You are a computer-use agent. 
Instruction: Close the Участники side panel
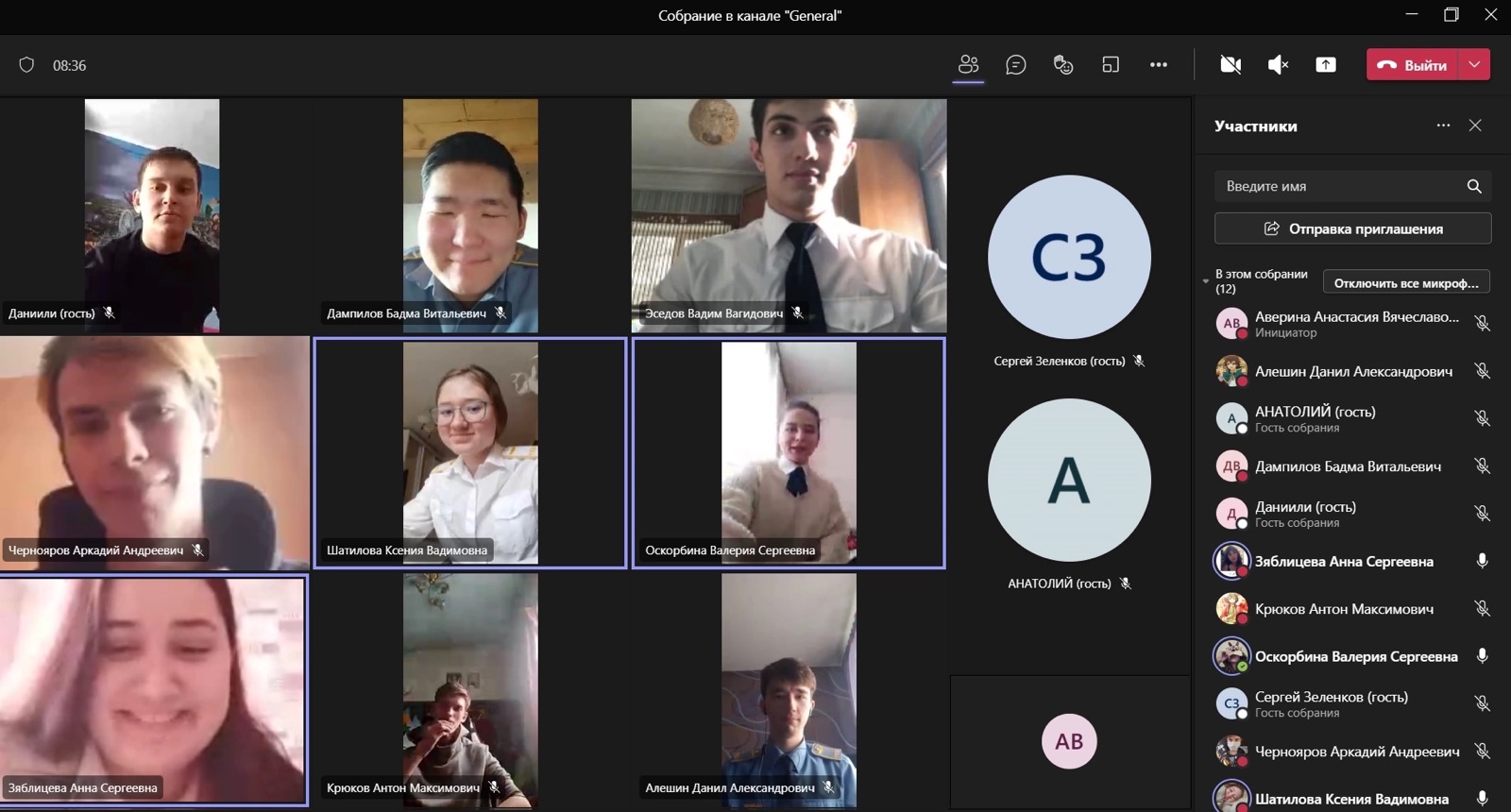[1475, 126]
